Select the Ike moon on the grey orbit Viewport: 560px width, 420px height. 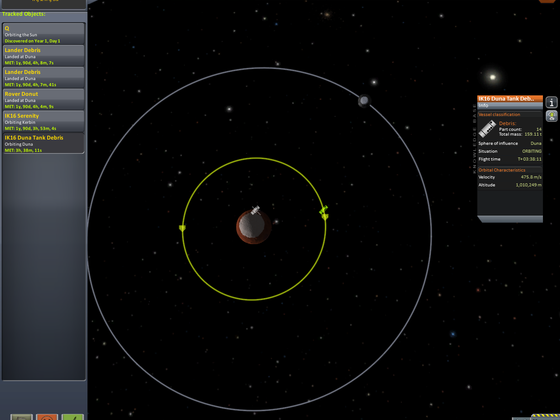(364, 101)
